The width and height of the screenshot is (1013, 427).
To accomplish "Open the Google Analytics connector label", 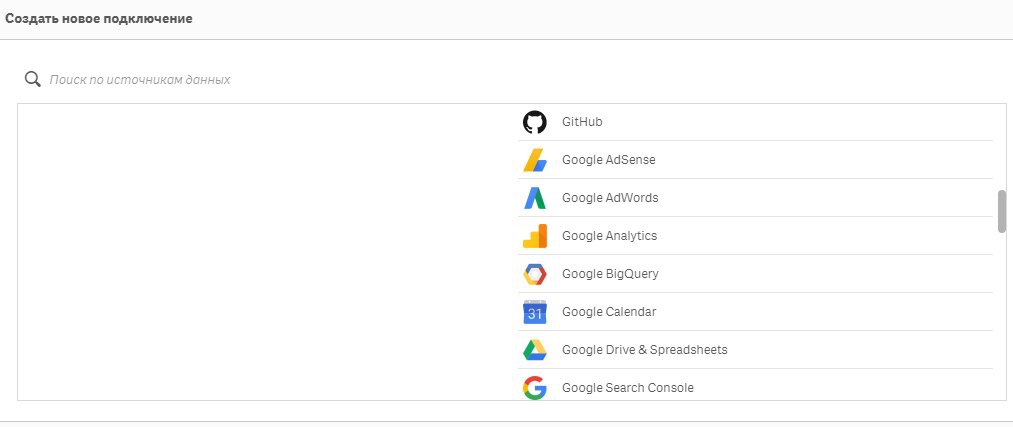I will pyautogui.click(x=609, y=236).
